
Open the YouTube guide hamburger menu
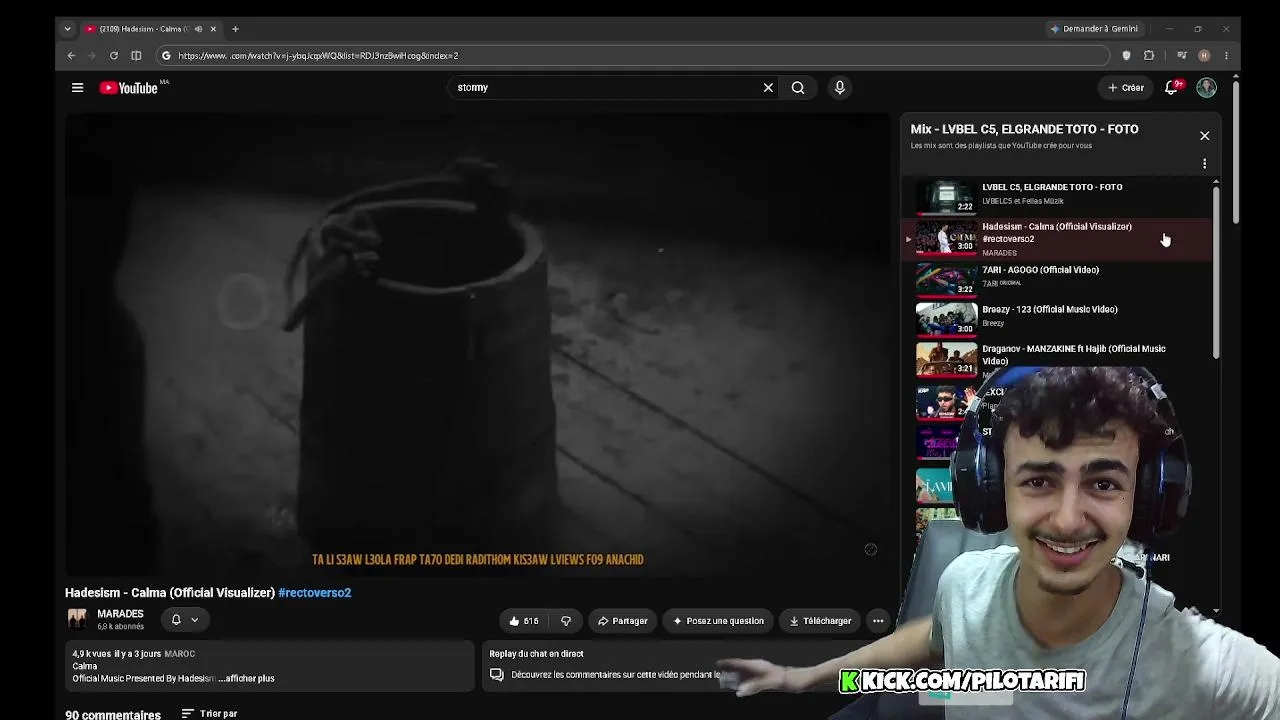77,88
